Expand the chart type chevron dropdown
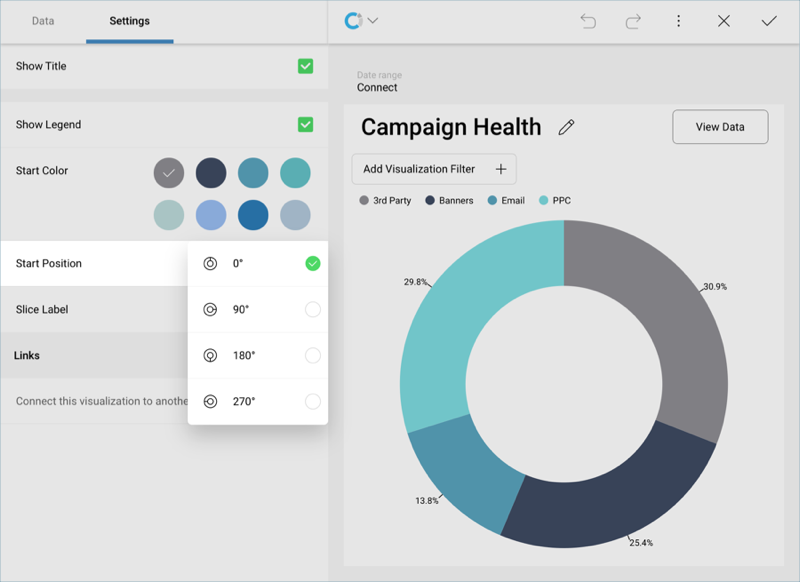Image resolution: width=800 pixels, height=582 pixels. coord(373,21)
